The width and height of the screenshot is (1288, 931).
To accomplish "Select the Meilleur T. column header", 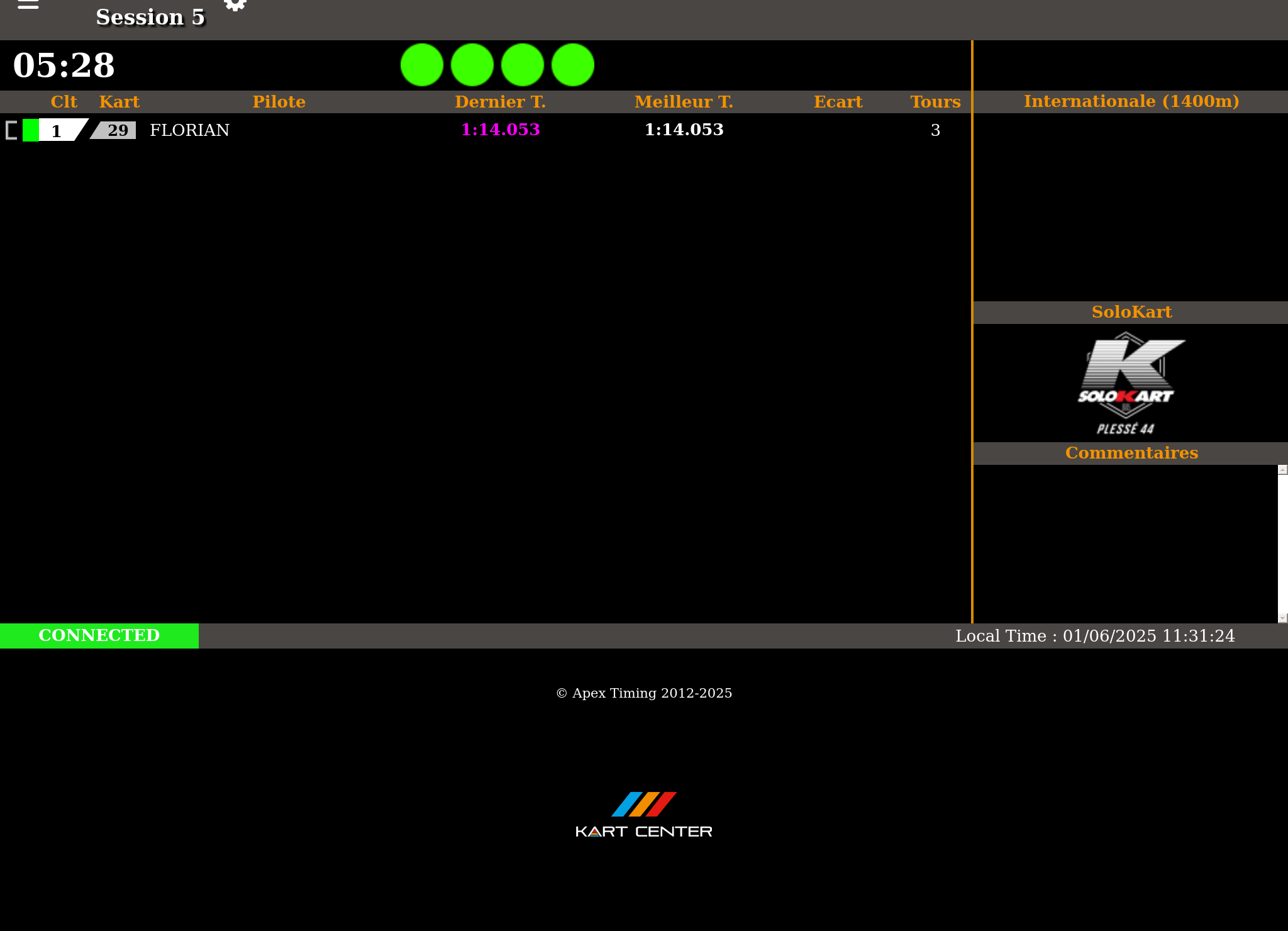I will [684, 102].
